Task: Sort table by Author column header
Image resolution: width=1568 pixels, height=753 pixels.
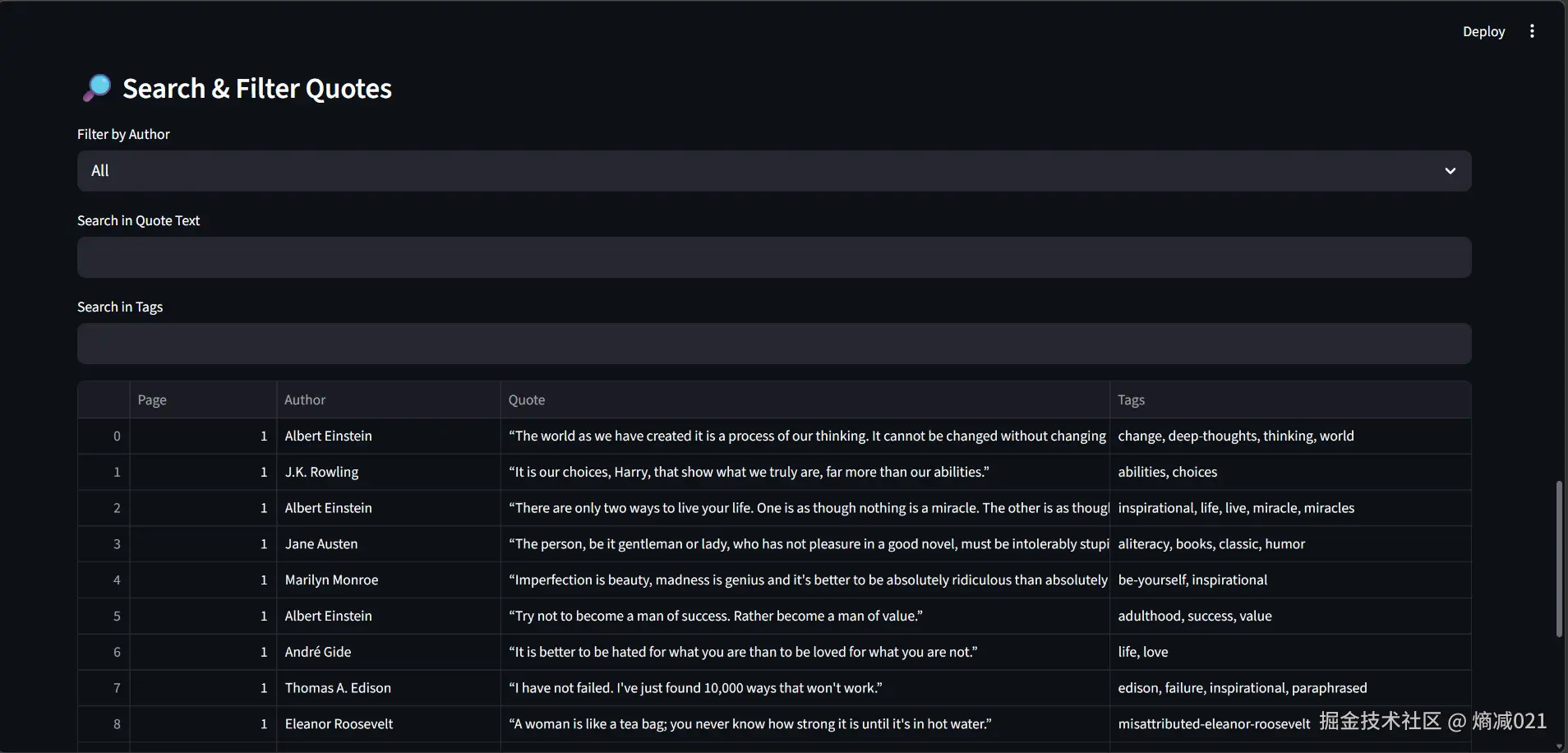Action: point(388,400)
